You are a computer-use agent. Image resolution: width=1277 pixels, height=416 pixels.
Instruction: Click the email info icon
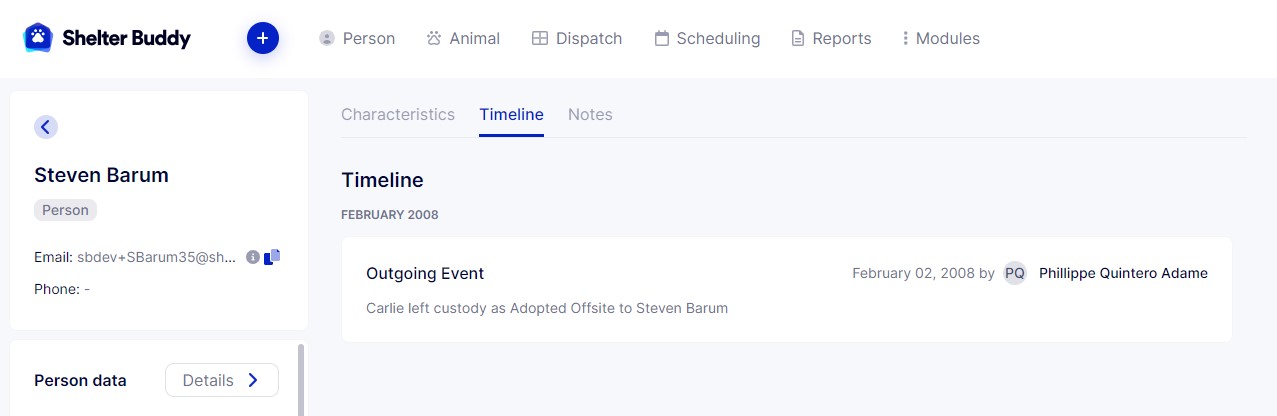253,257
